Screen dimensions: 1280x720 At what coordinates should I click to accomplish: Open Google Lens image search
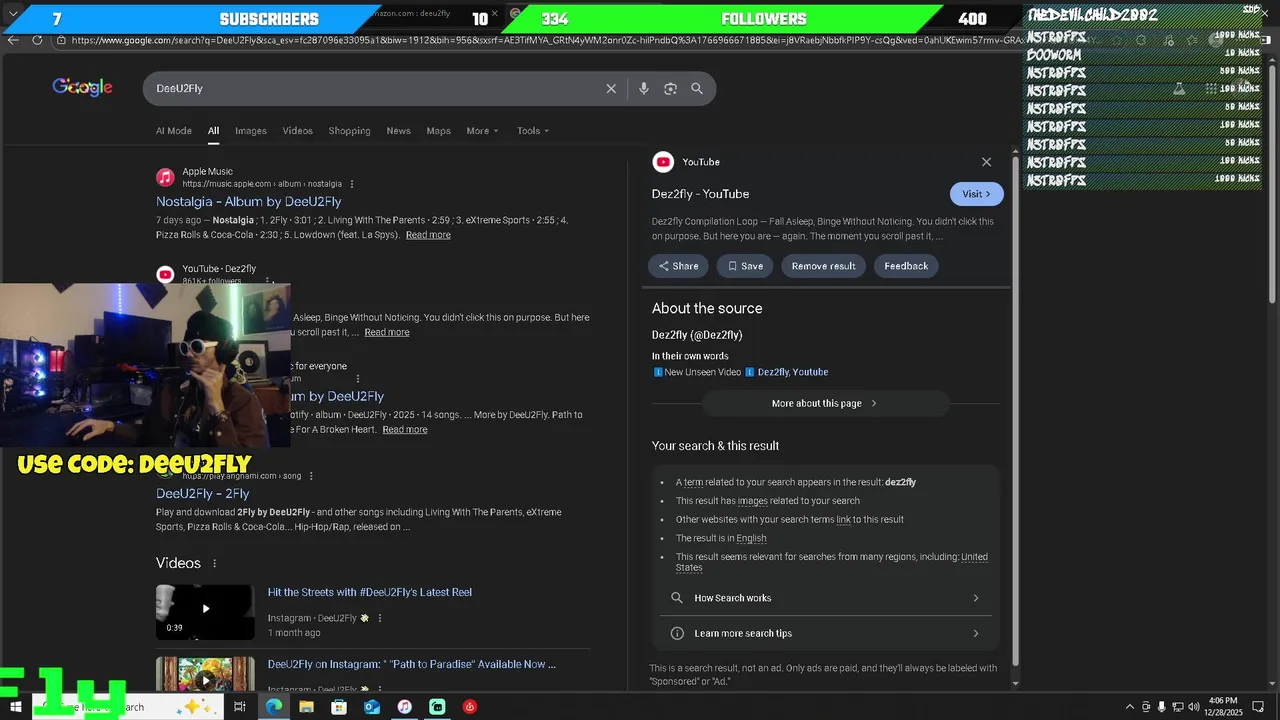[670, 88]
